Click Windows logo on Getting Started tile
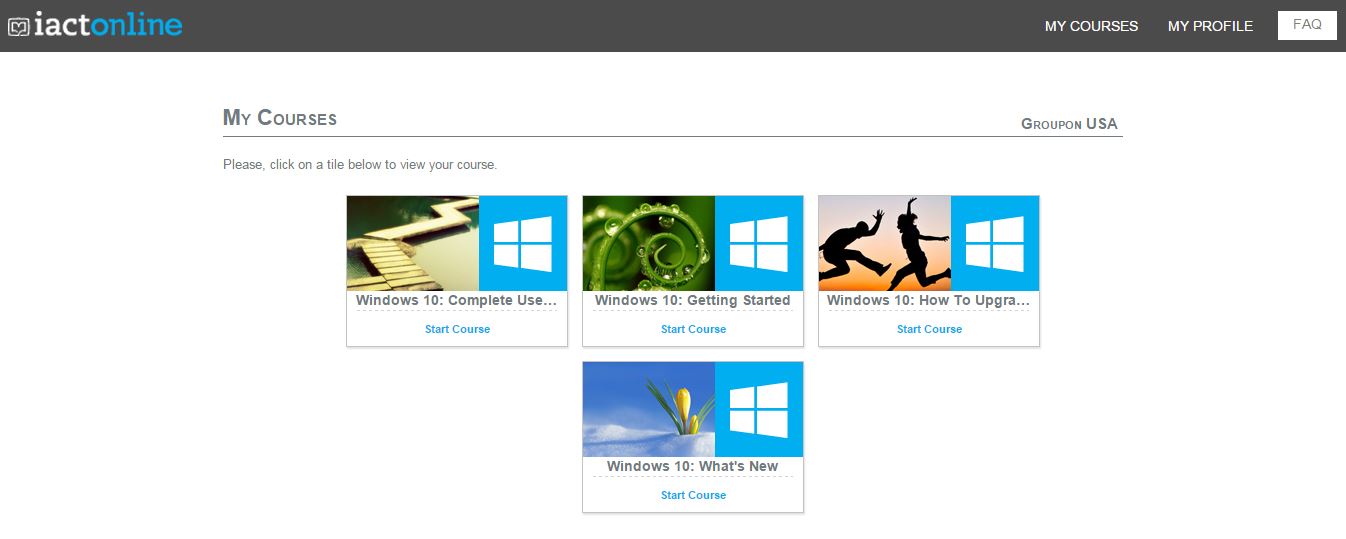1346x539 pixels. pyautogui.click(x=759, y=243)
